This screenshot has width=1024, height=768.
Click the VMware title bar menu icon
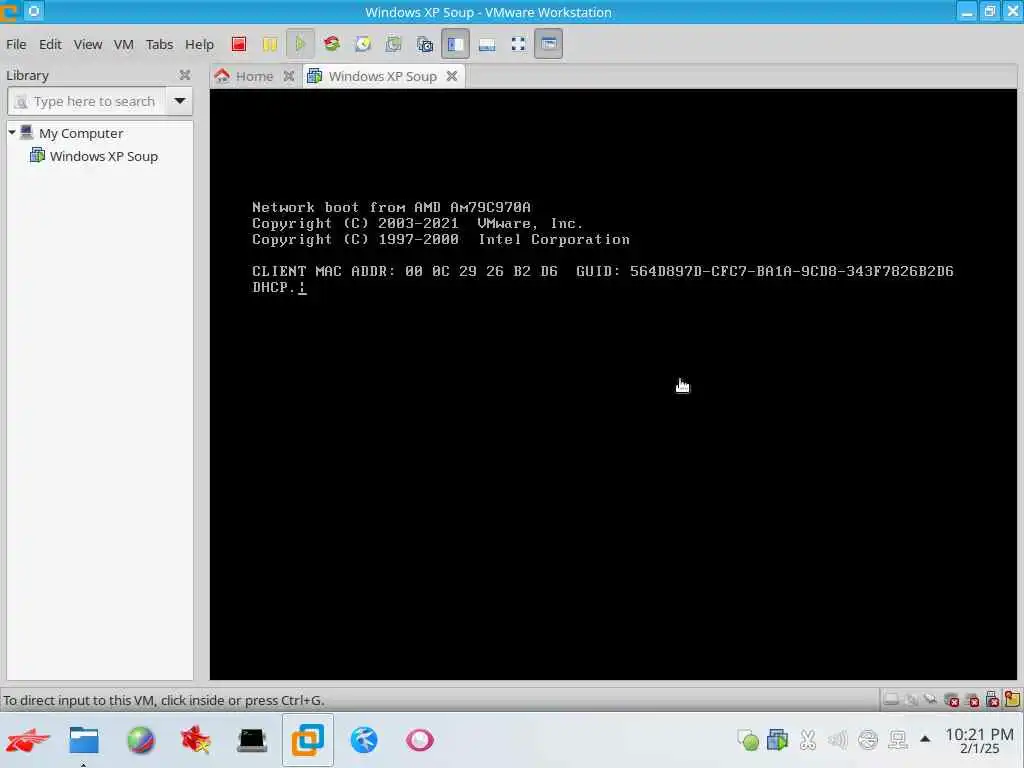8,12
